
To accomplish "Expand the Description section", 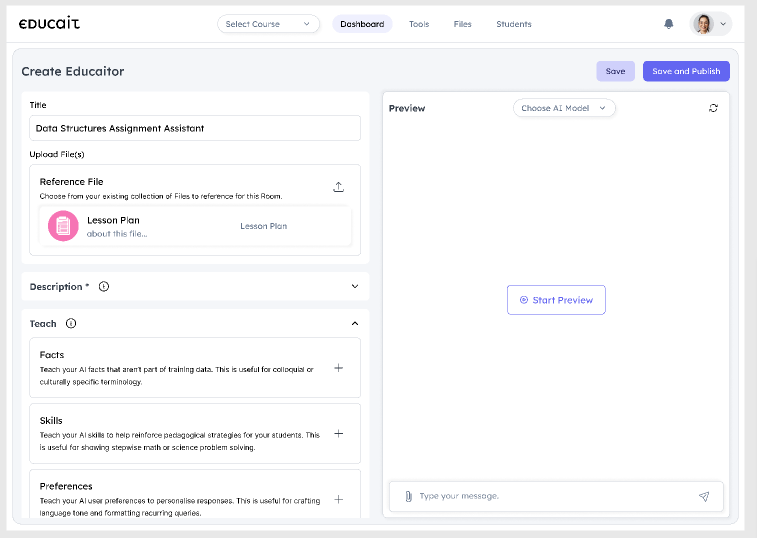I will [x=354, y=287].
